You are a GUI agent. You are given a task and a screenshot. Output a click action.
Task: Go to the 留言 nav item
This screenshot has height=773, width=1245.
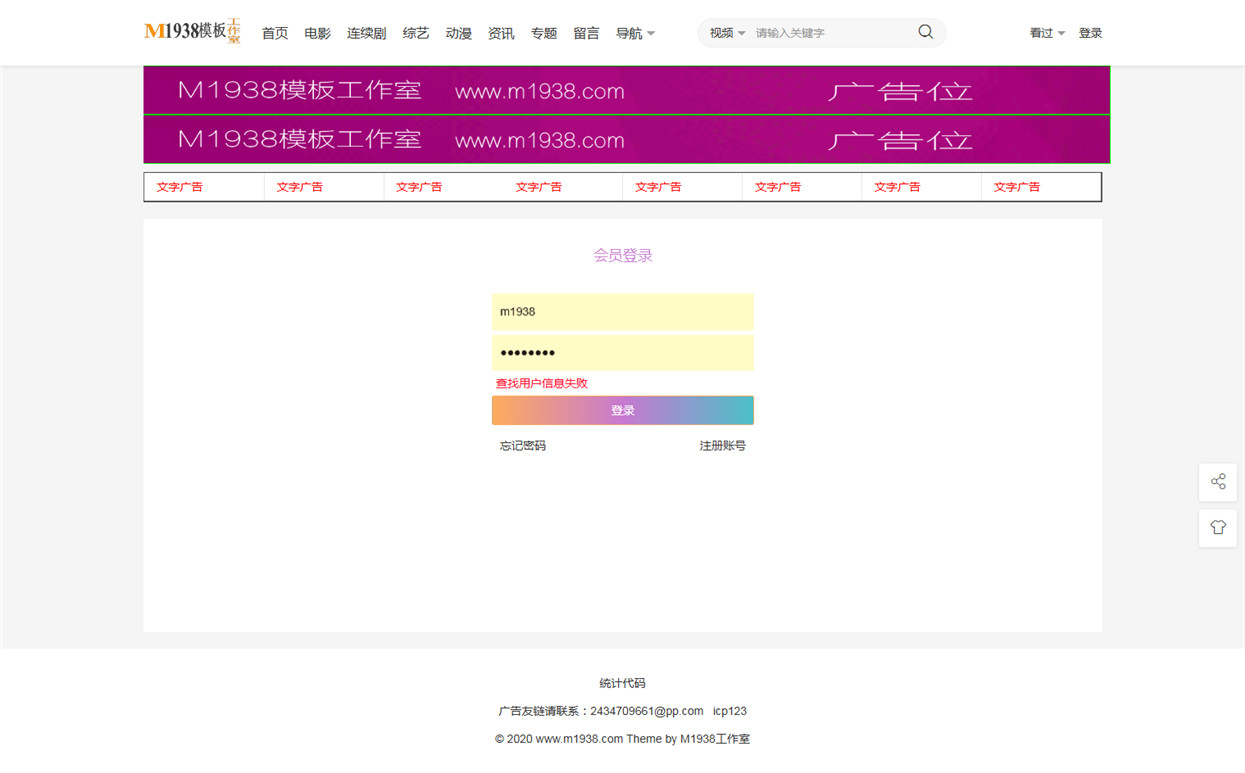[x=587, y=33]
